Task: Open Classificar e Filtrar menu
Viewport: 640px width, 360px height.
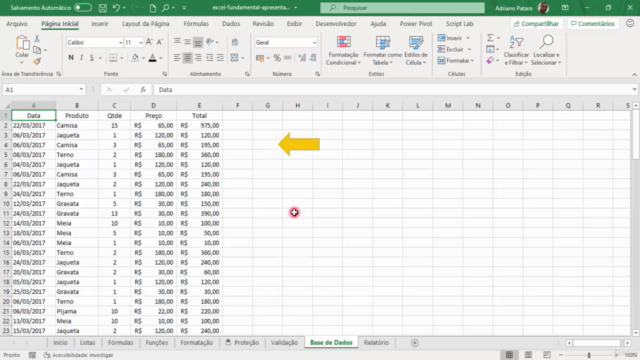Action: (x=516, y=51)
